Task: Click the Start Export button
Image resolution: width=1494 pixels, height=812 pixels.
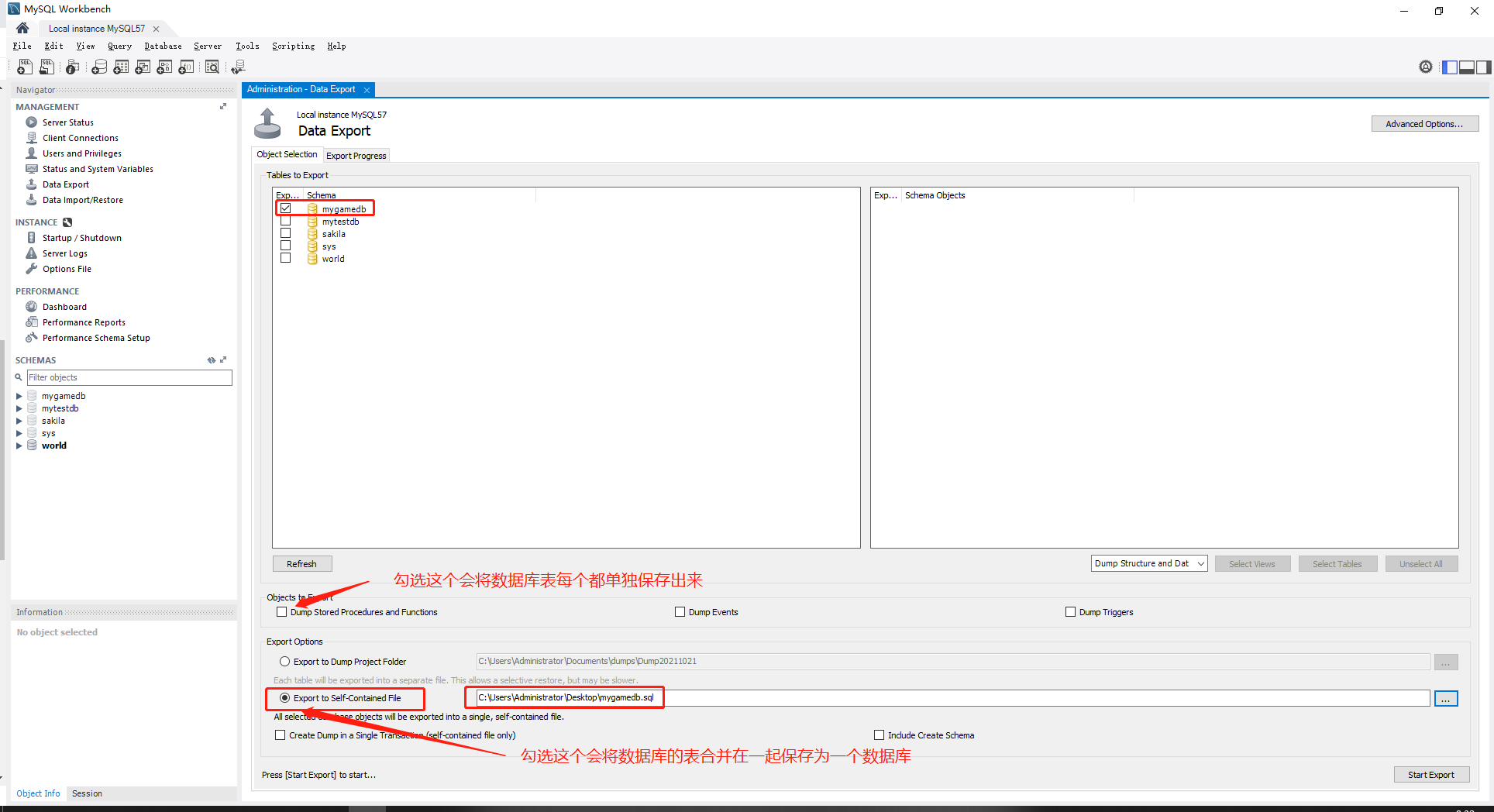Action: coord(1430,774)
